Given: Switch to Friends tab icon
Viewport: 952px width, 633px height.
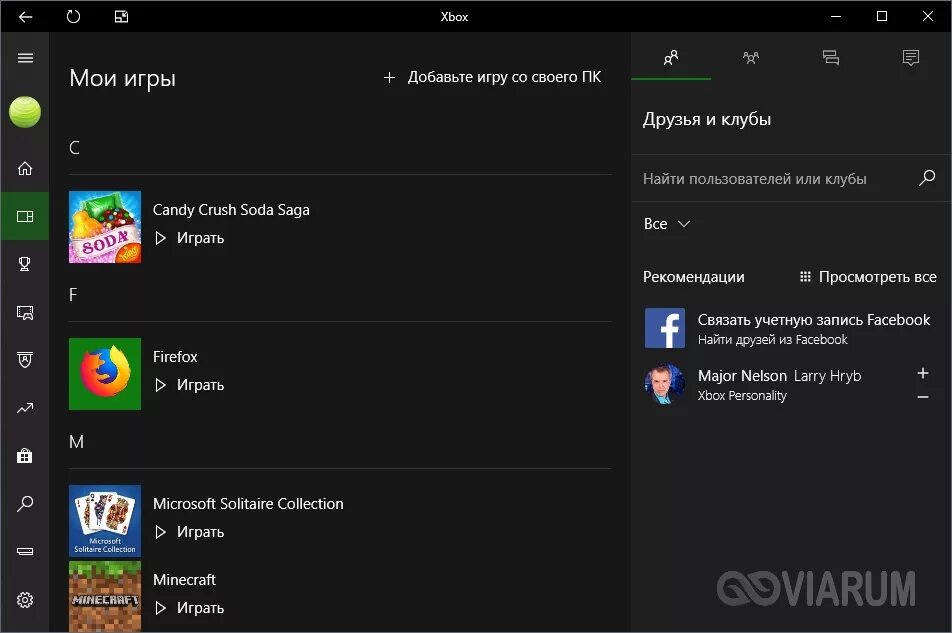Looking at the screenshot, I should (x=671, y=58).
